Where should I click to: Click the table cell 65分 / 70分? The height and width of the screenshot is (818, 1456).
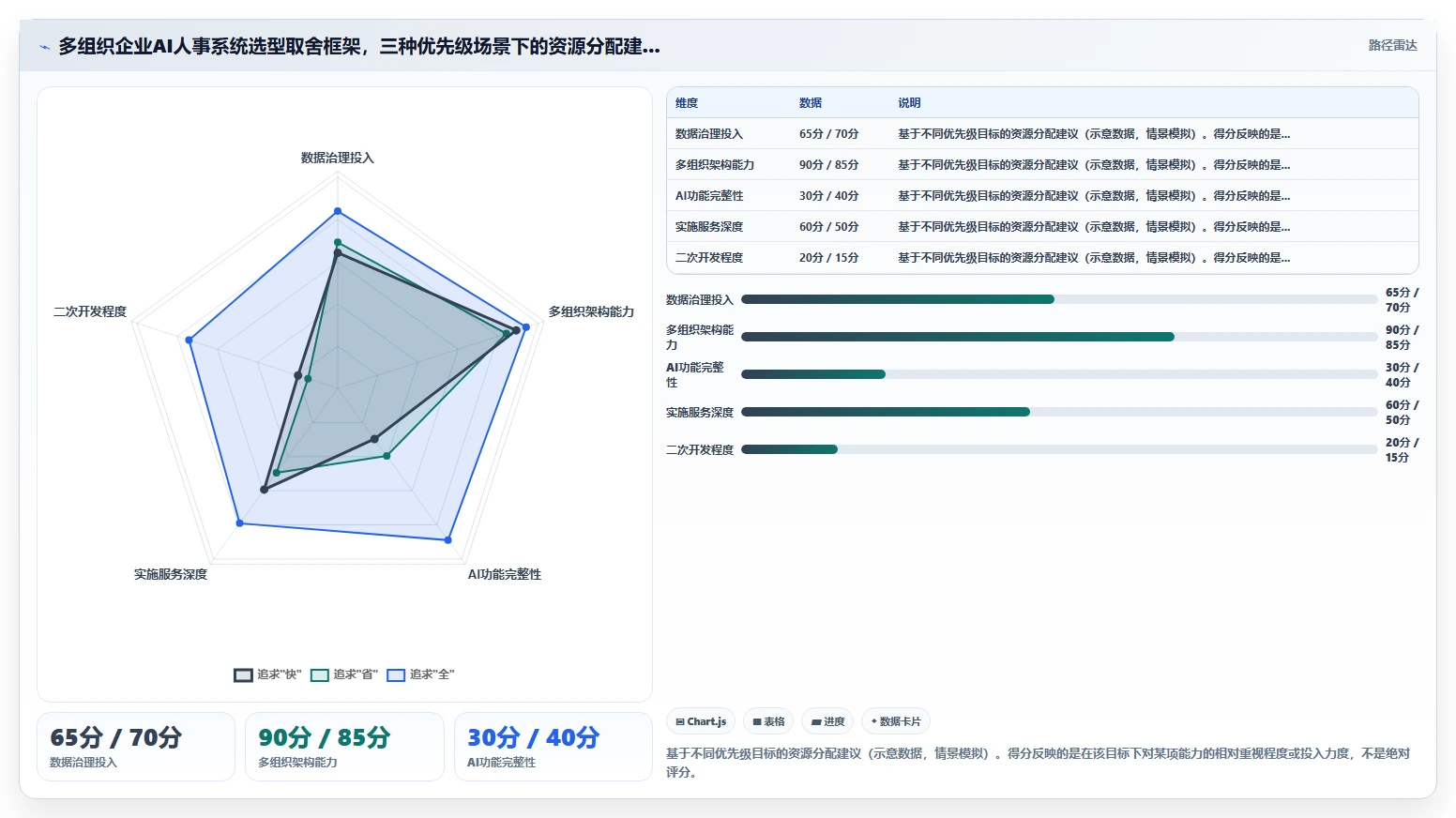pos(828,134)
